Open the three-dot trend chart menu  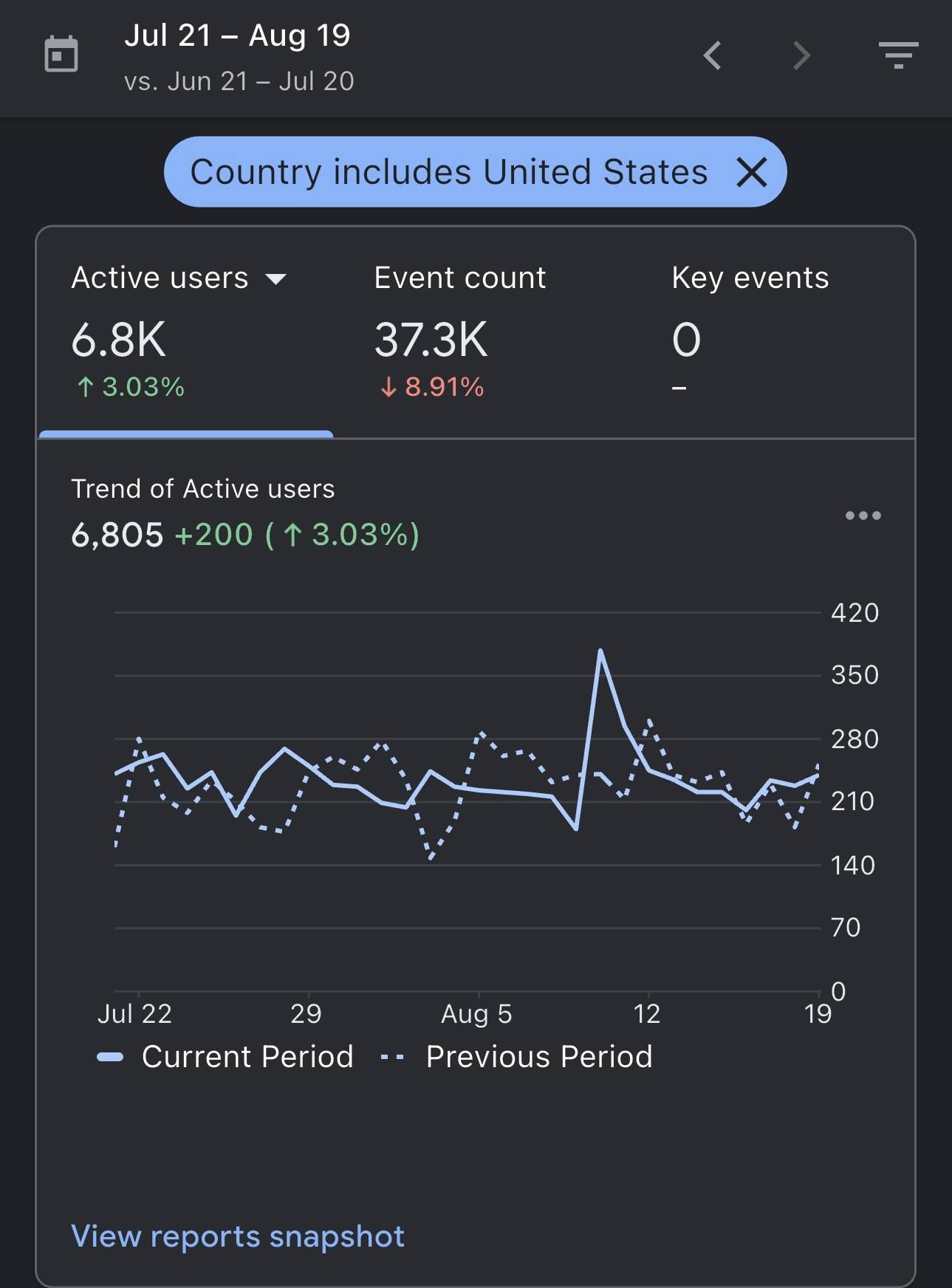tap(863, 515)
